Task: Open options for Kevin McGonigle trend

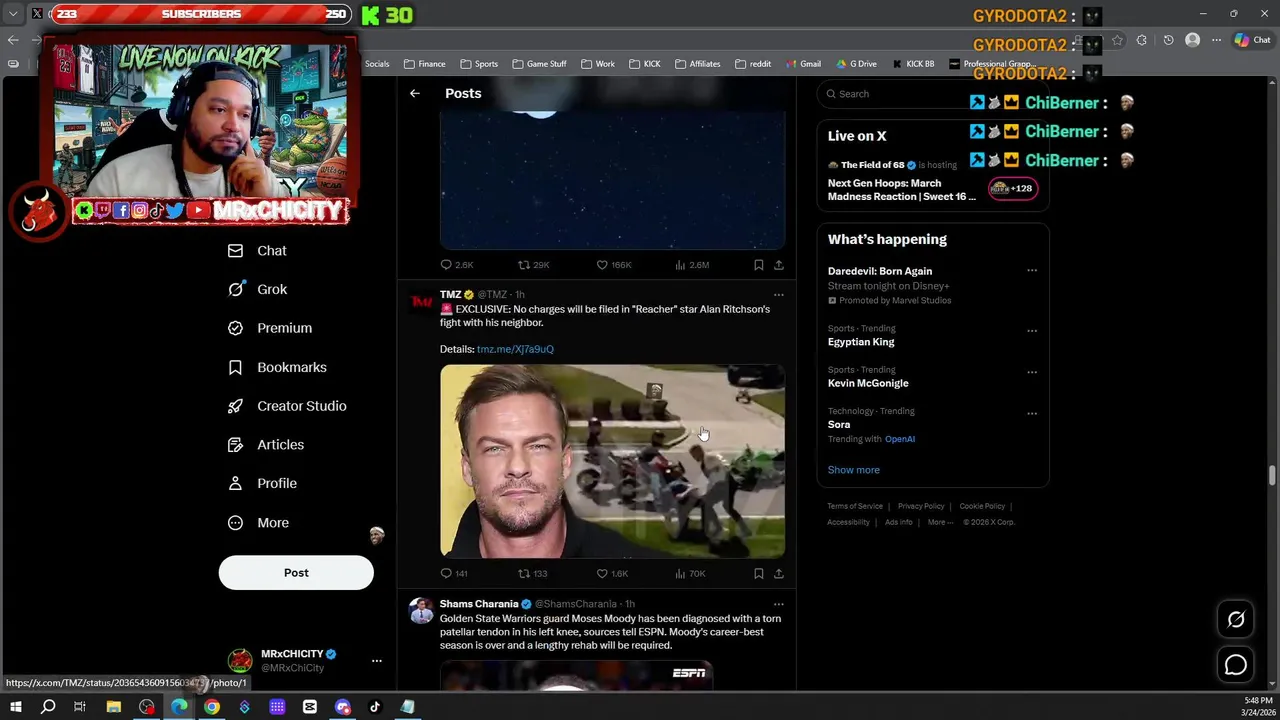Action: pos(1032,372)
